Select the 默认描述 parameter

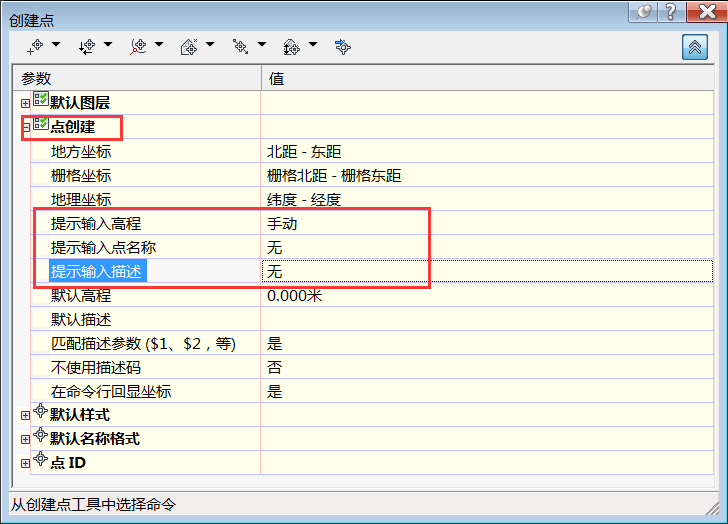click(x=81, y=319)
